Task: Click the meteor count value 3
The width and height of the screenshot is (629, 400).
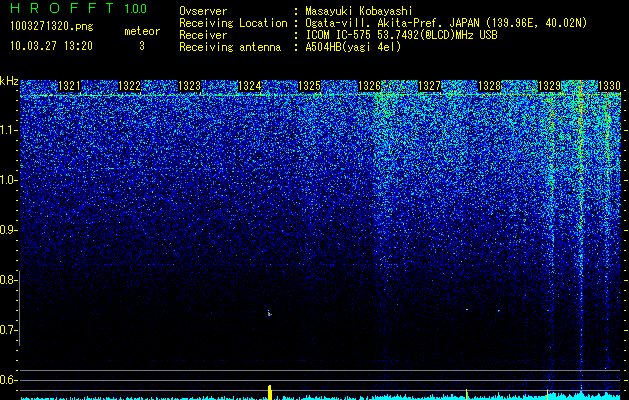Action: pyautogui.click(x=142, y=46)
